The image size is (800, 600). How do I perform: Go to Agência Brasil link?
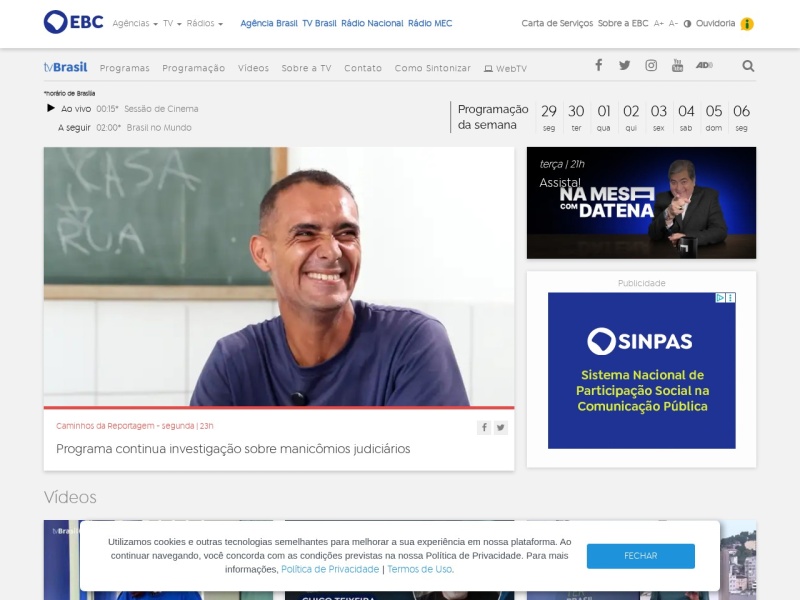[x=269, y=23]
